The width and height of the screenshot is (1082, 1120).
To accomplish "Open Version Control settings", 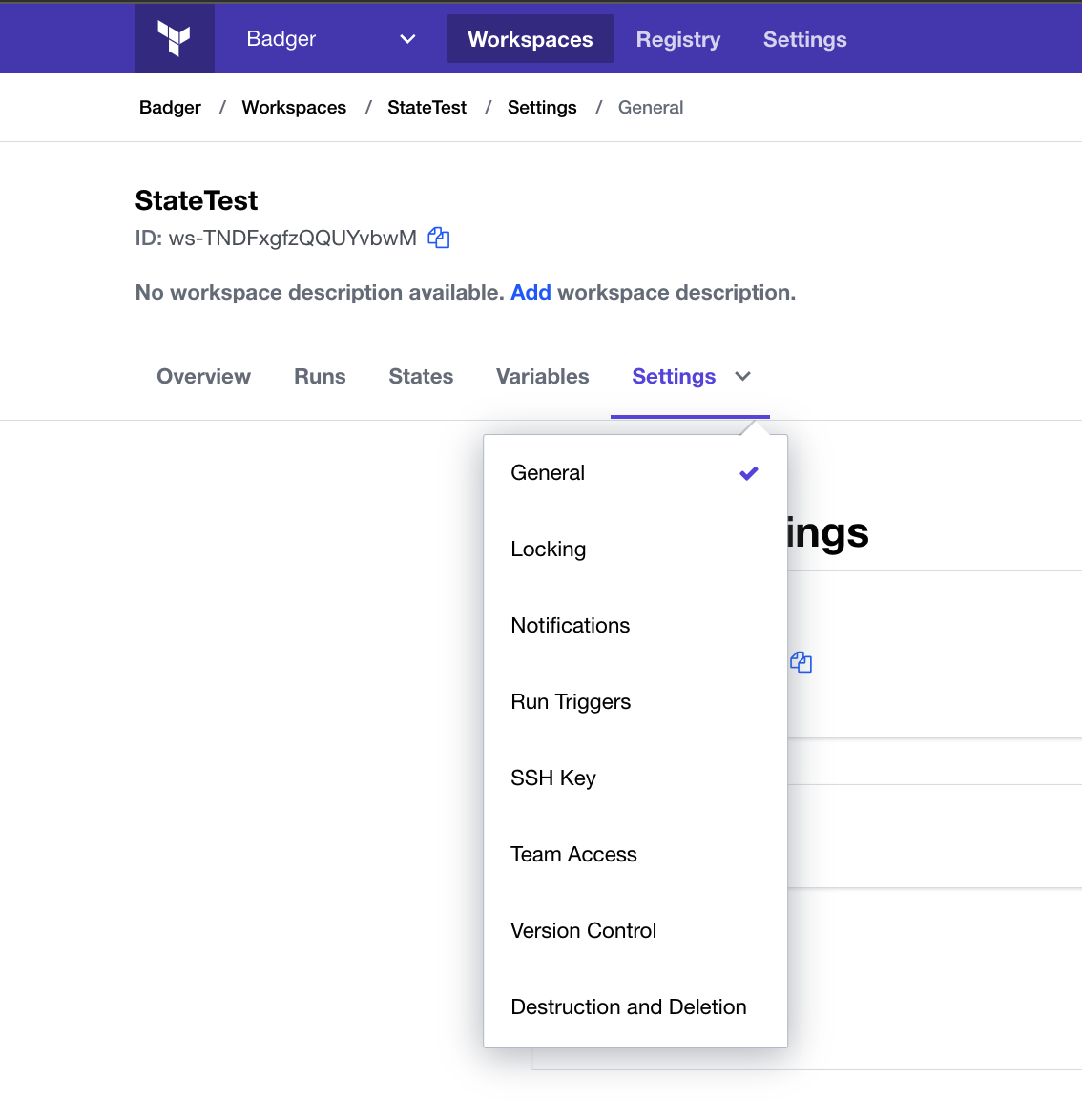I will point(584,931).
